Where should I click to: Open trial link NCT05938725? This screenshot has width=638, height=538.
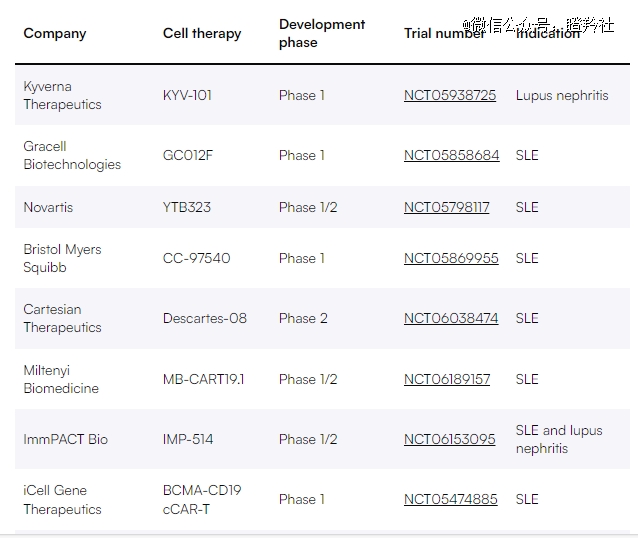450,95
